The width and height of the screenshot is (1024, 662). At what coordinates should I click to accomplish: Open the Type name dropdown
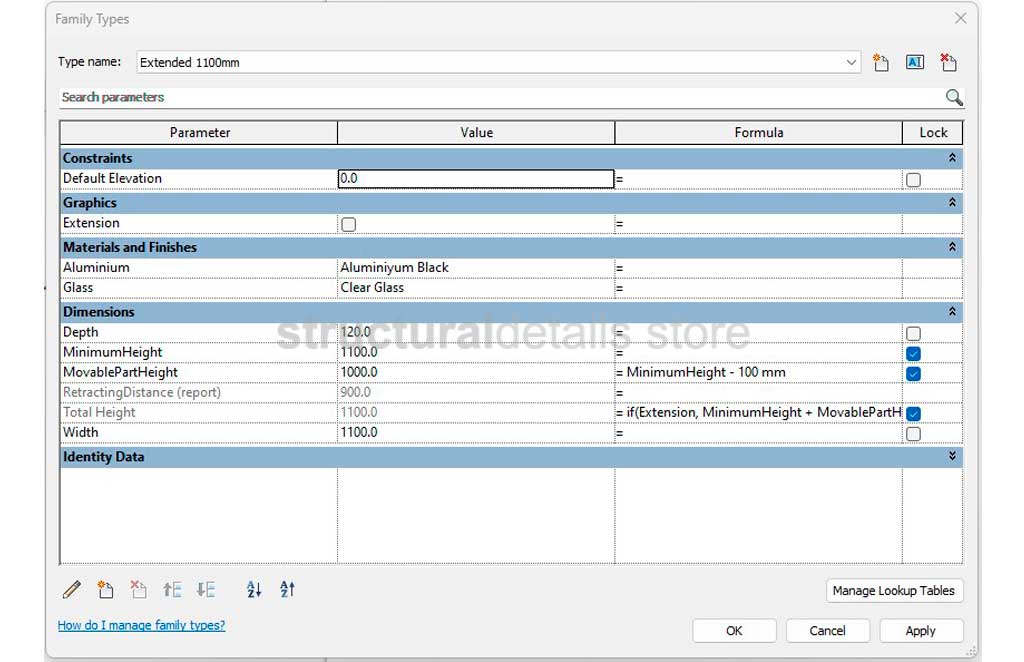pyautogui.click(x=851, y=62)
